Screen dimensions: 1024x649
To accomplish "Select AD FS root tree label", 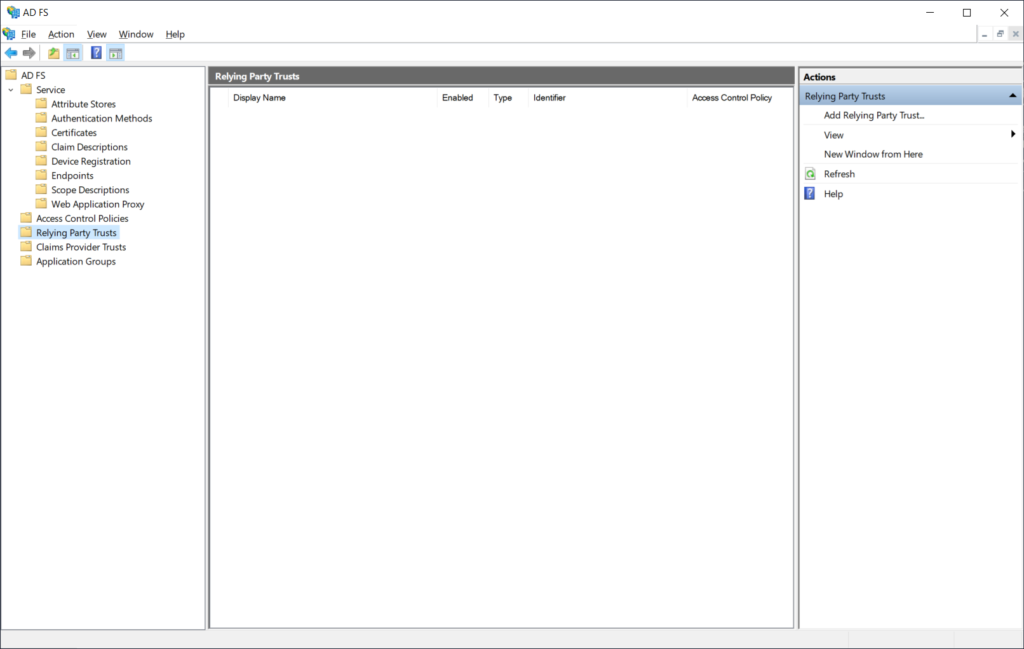I will [33, 75].
